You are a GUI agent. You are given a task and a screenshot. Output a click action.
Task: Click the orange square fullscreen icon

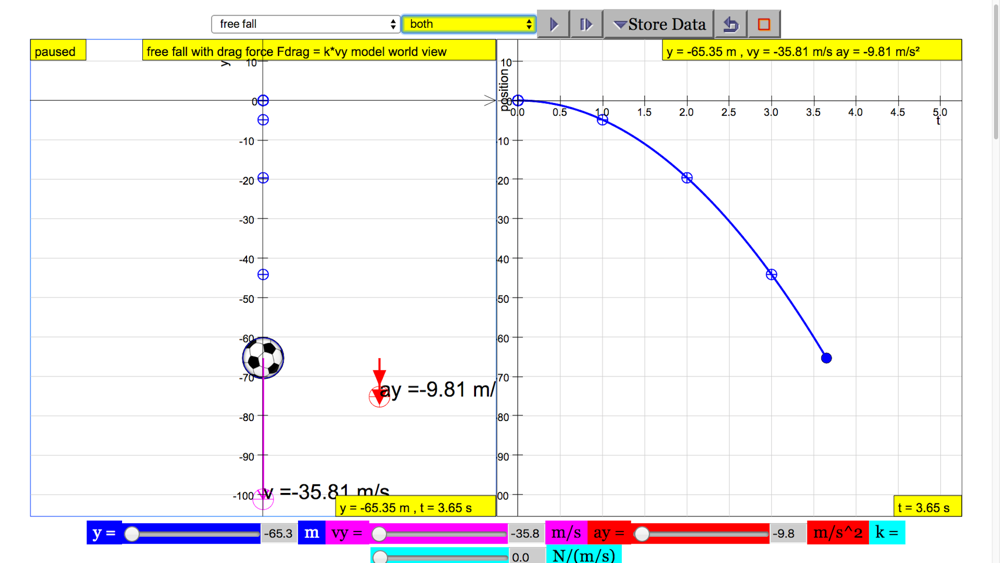coord(764,24)
